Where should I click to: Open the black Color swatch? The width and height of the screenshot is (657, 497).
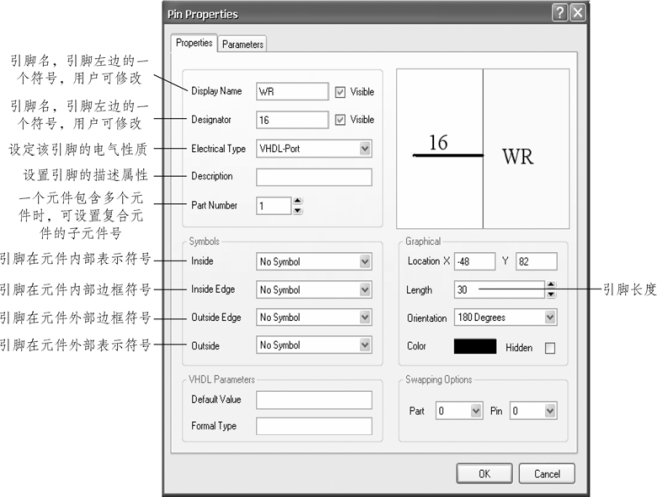click(475, 347)
